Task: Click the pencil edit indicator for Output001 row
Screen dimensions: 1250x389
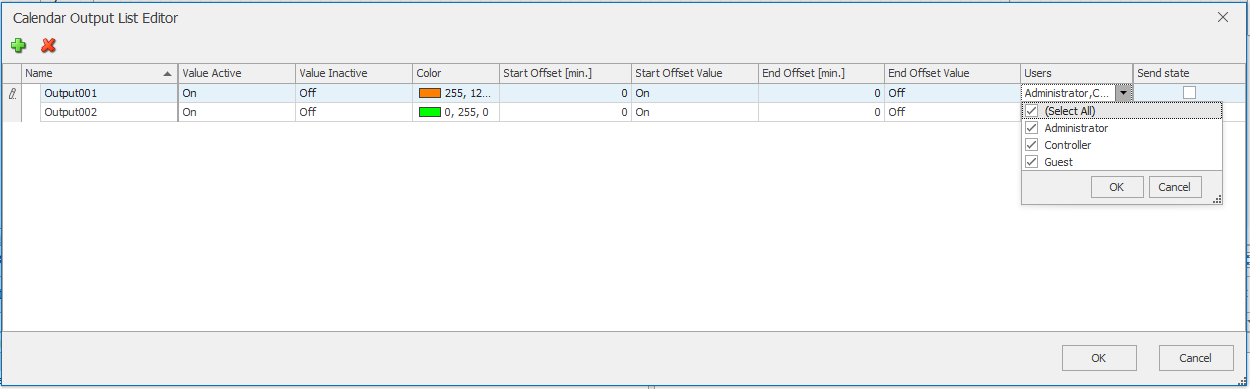Action: tap(12, 93)
